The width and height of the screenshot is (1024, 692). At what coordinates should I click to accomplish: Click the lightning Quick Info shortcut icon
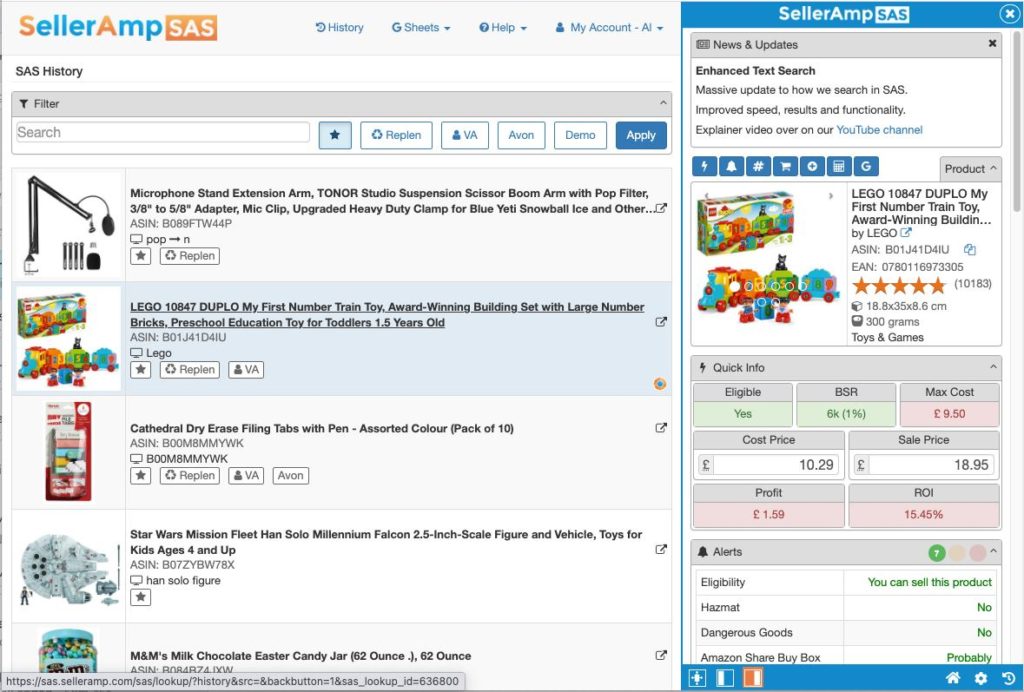click(x=704, y=166)
